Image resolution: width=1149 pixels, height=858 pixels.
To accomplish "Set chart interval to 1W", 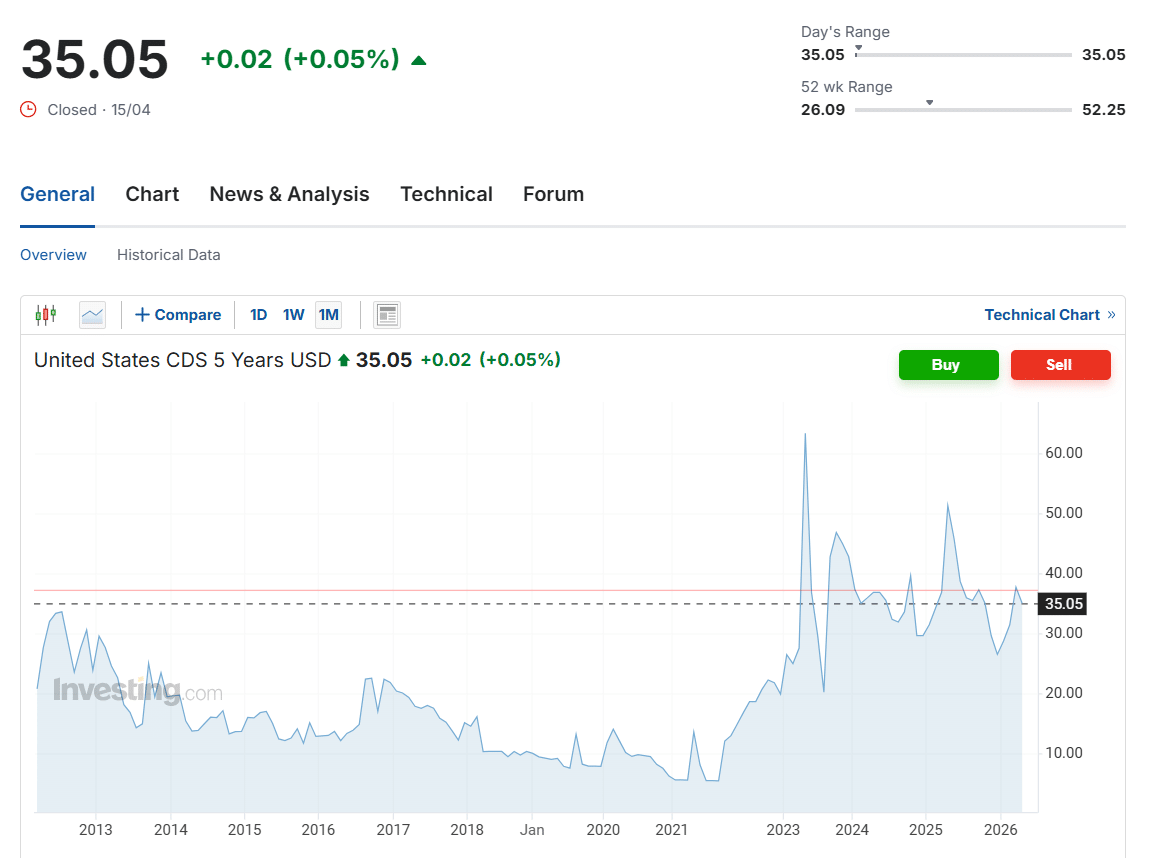I will pos(293,315).
